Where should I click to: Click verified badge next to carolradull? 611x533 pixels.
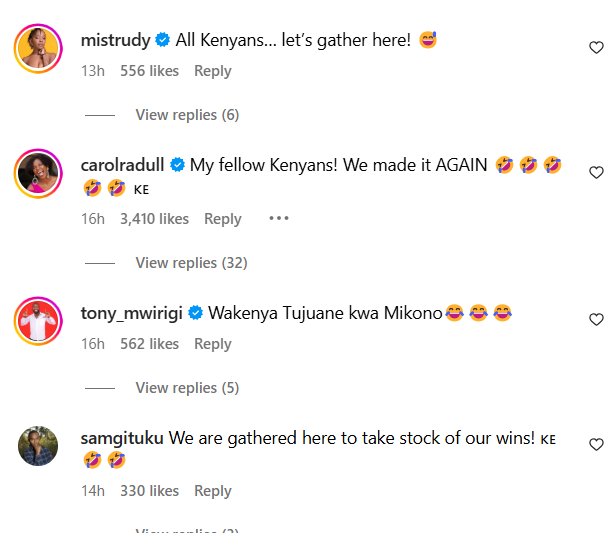coord(178,165)
